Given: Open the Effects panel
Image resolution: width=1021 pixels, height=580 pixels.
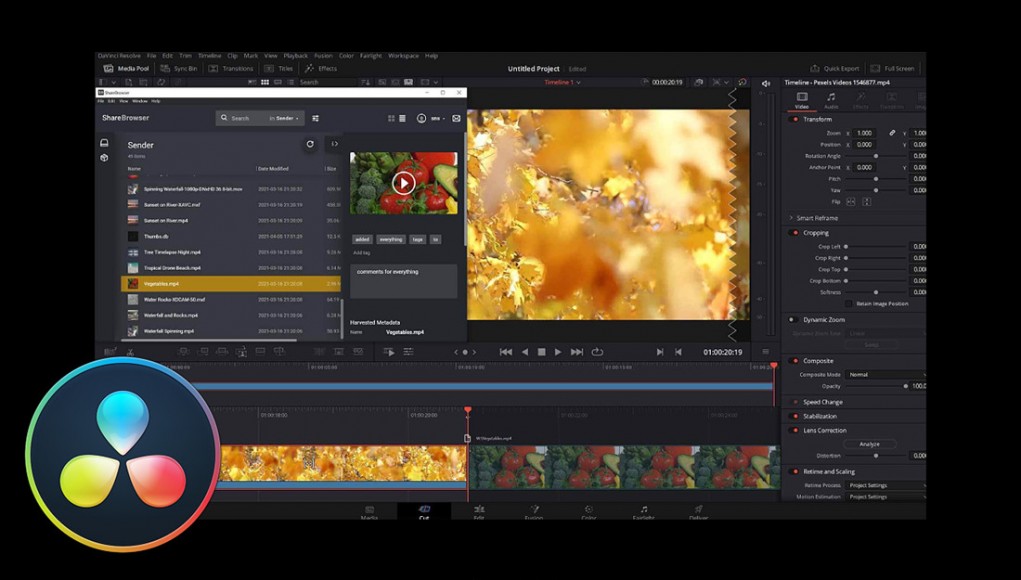Looking at the screenshot, I should pyautogui.click(x=321, y=68).
